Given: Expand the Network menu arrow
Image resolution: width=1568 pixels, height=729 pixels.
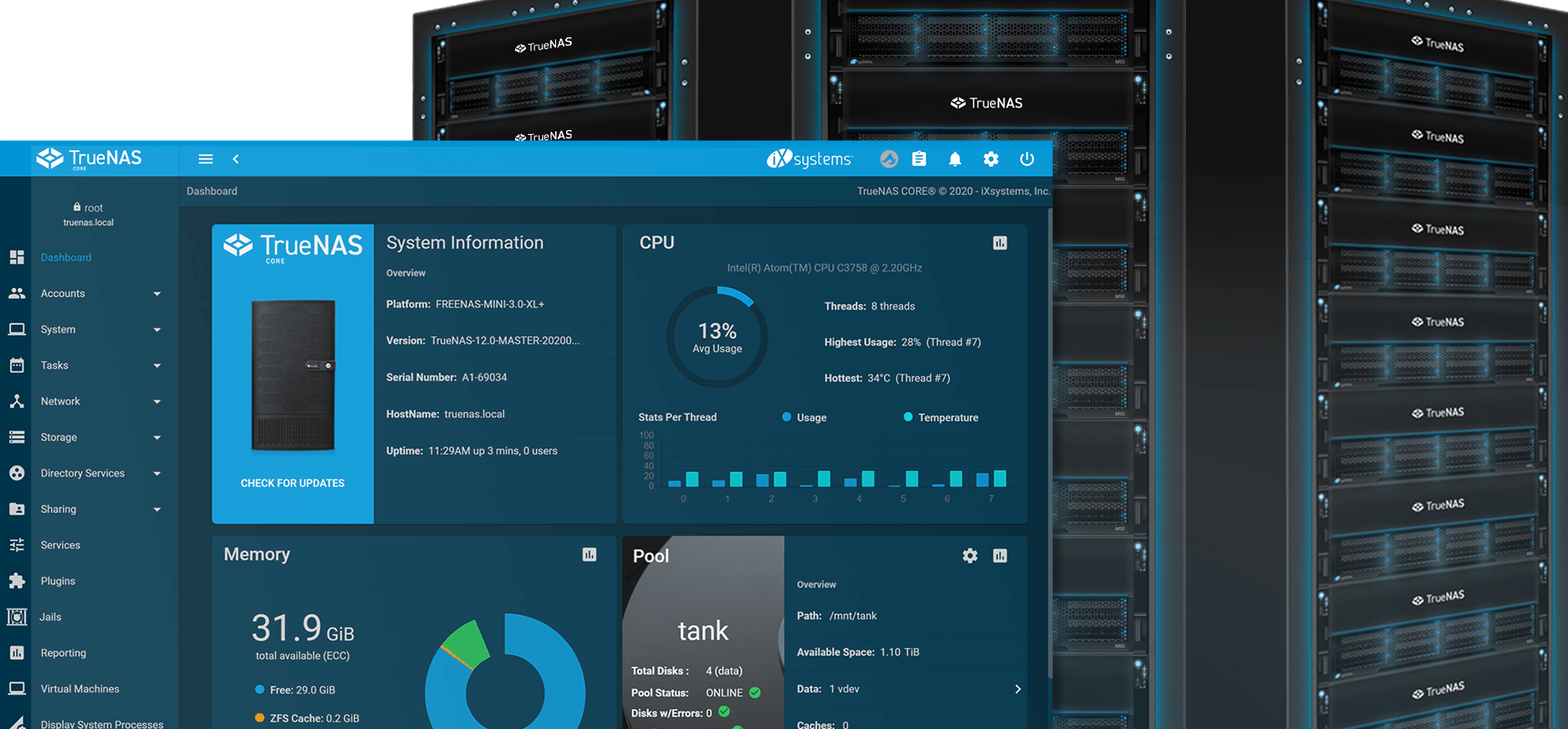Looking at the screenshot, I should (x=157, y=402).
